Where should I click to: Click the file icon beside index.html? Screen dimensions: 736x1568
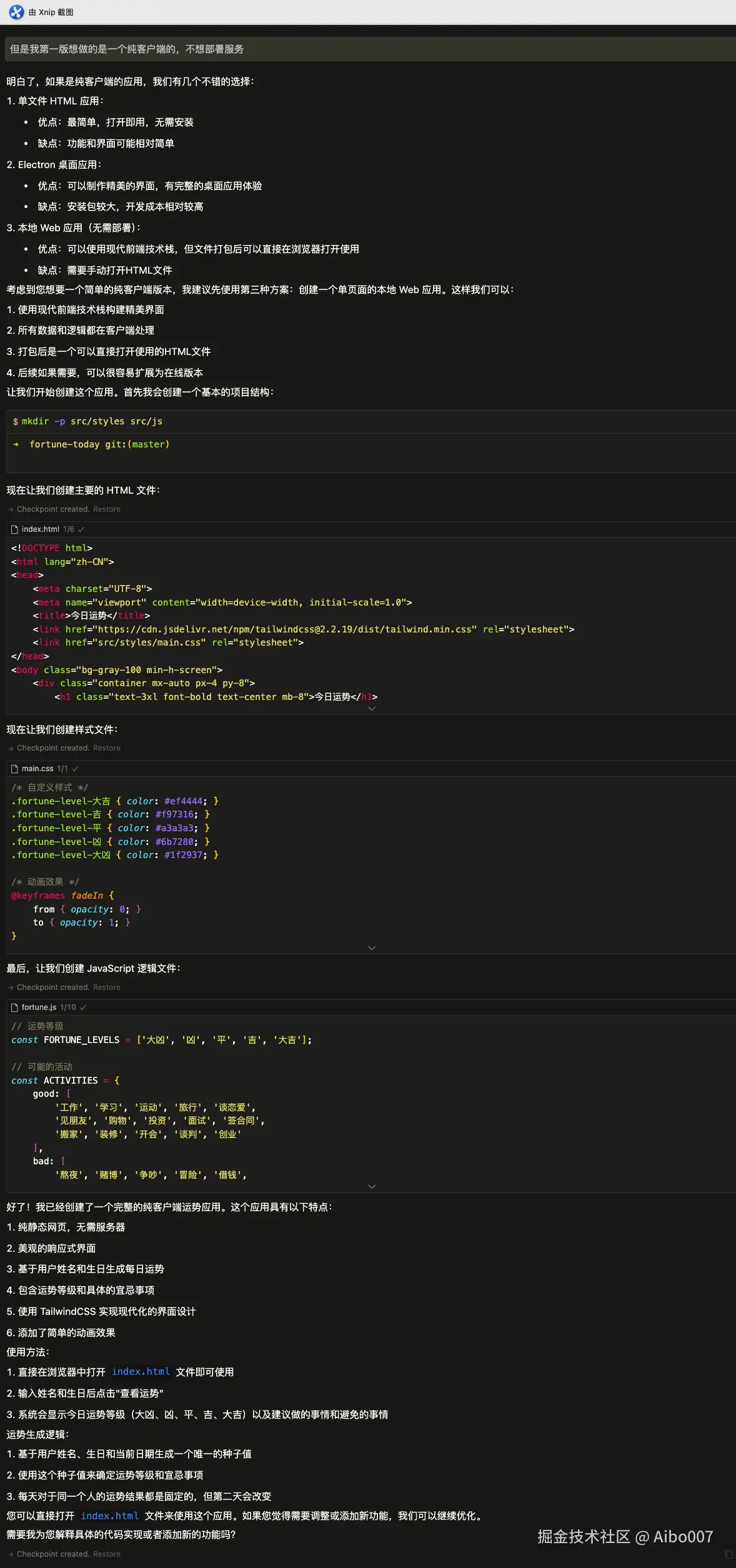click(14, 529)
